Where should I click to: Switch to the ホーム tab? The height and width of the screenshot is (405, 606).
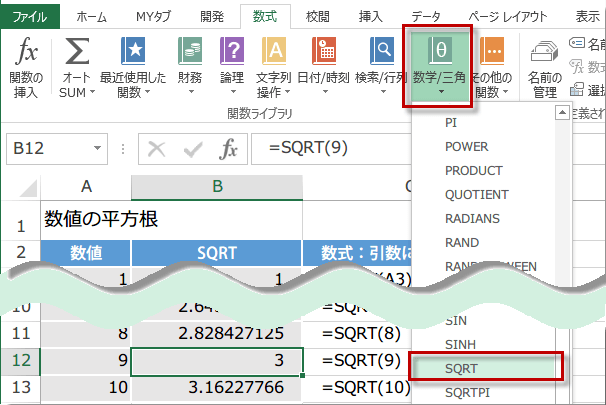(x=91, y=17)
